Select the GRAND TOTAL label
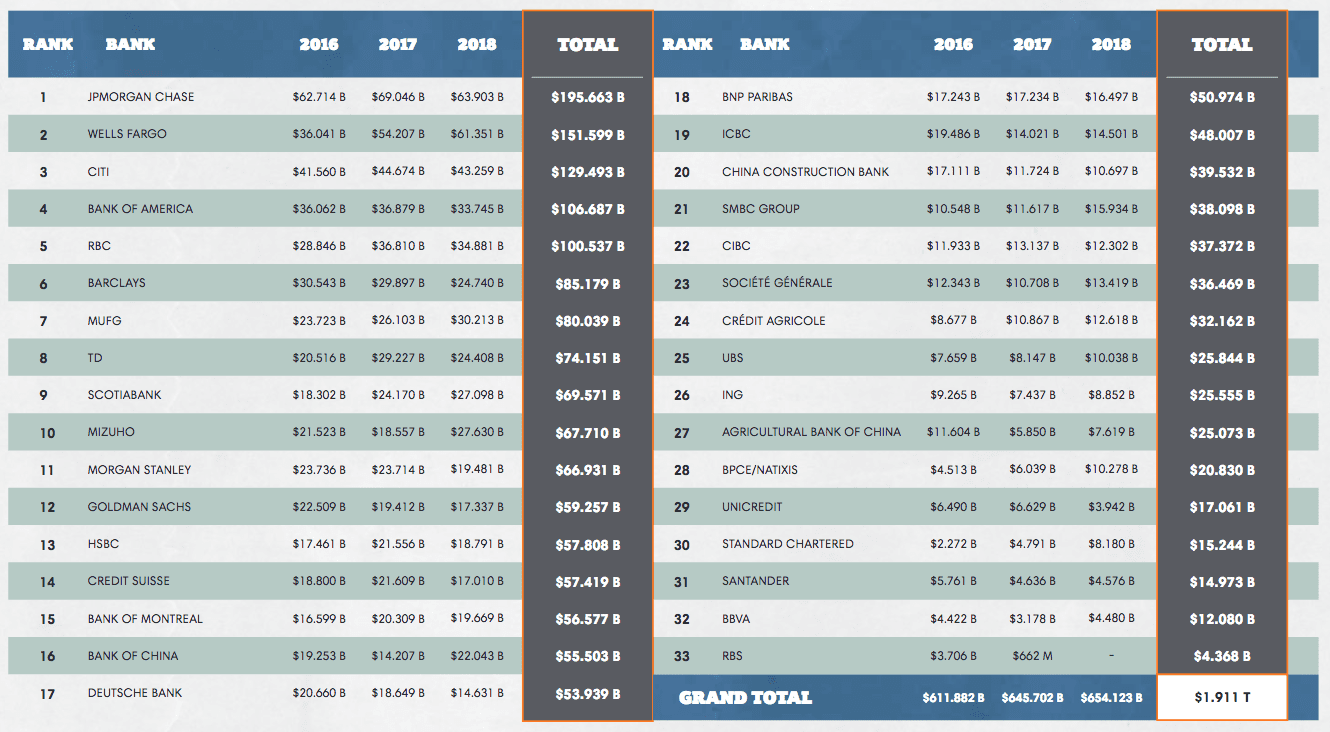 (745, 698)
